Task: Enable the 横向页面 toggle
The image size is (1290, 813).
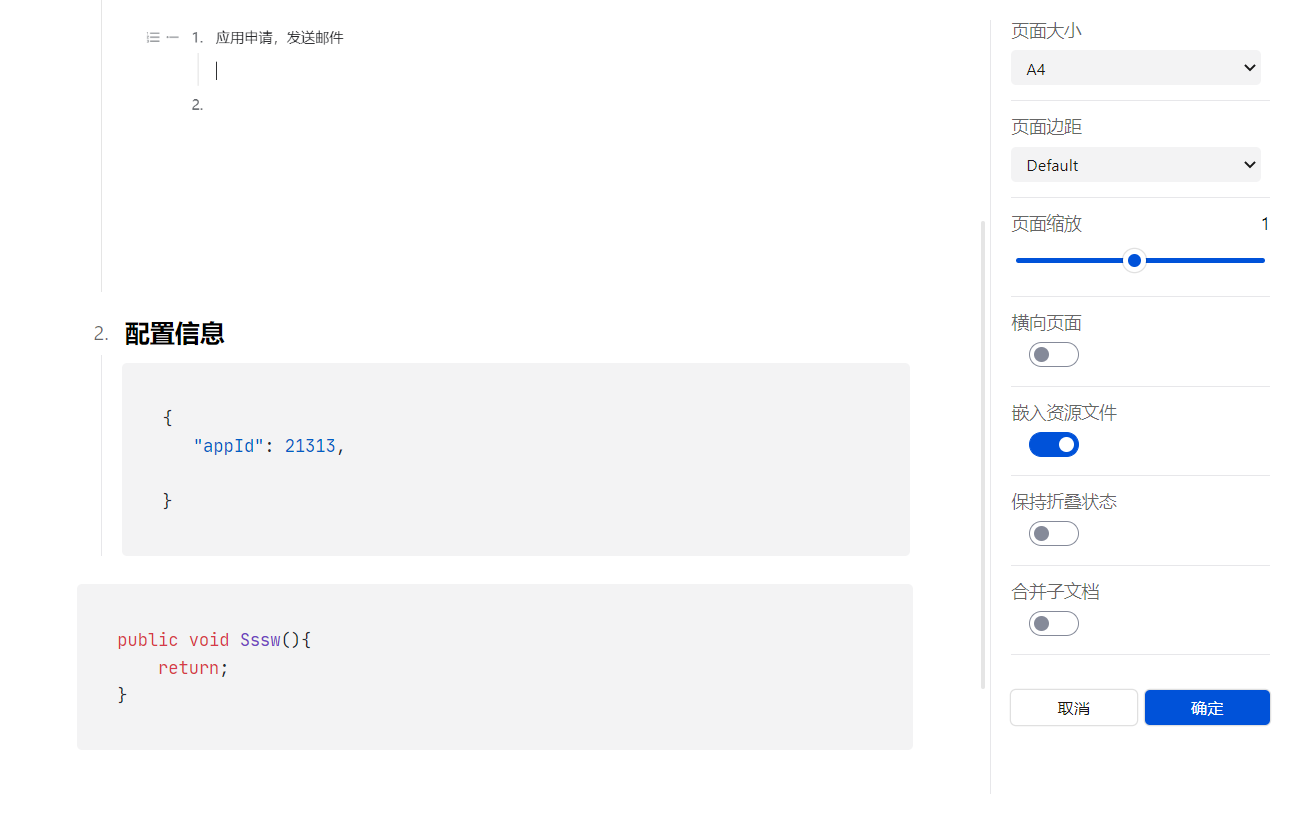Action: (x=1053, y=355)
